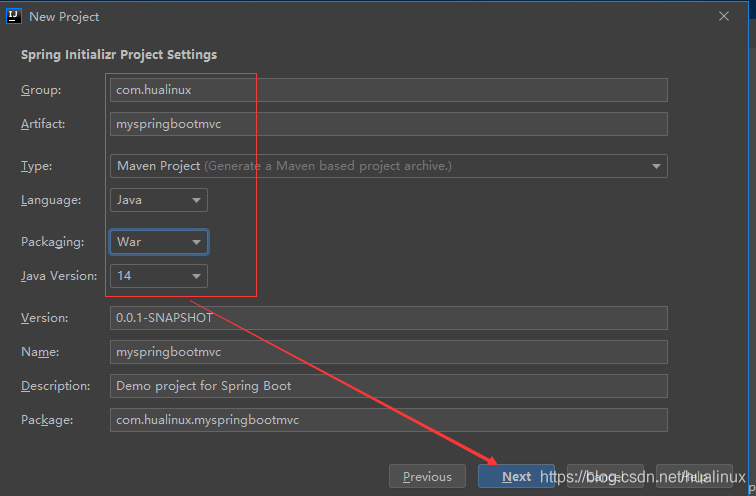Edit the Group field com.hualinux
756x496 pixels.
tap(389, 90)
